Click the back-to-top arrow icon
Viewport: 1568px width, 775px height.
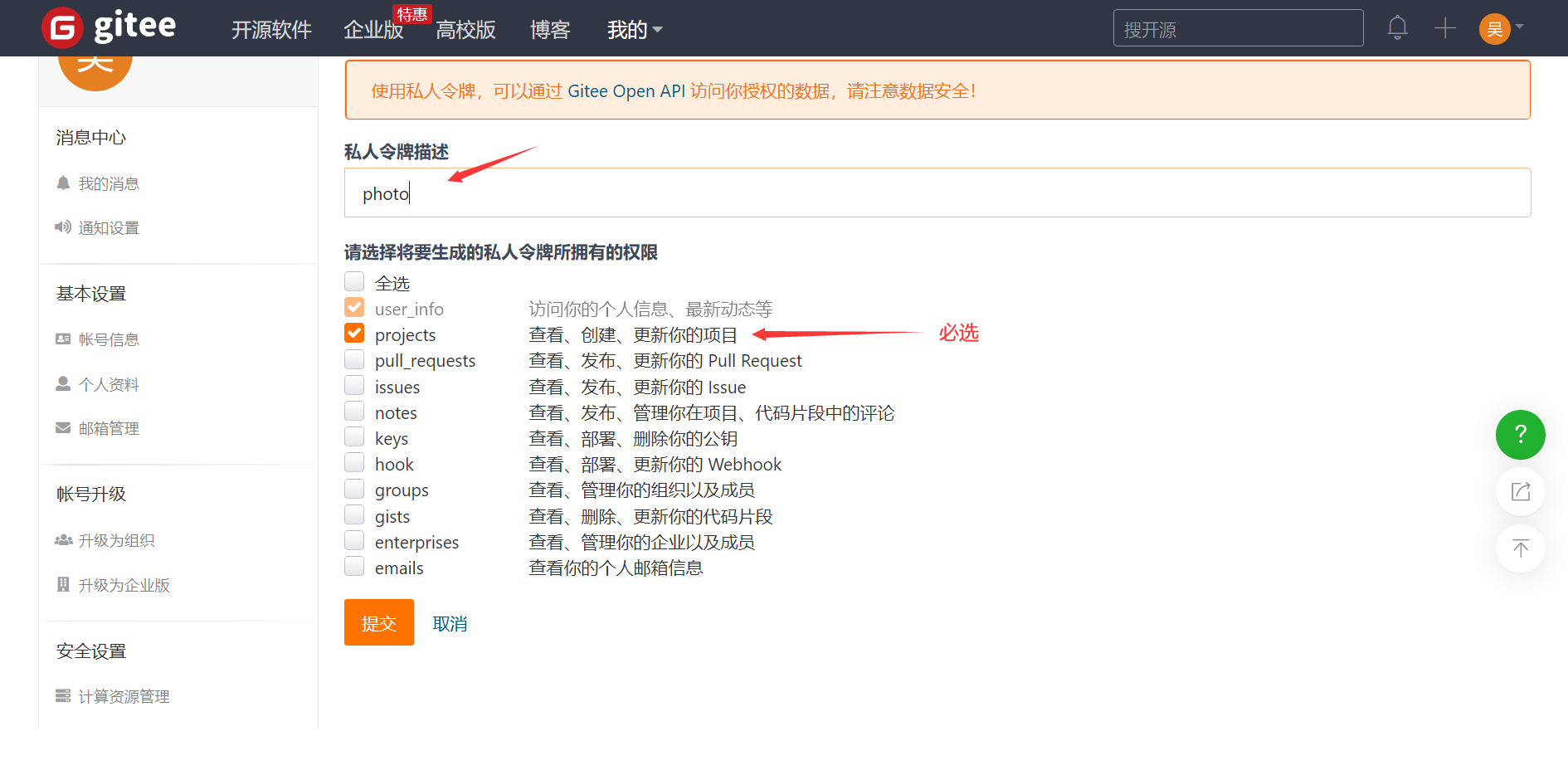pos(1520,548)
